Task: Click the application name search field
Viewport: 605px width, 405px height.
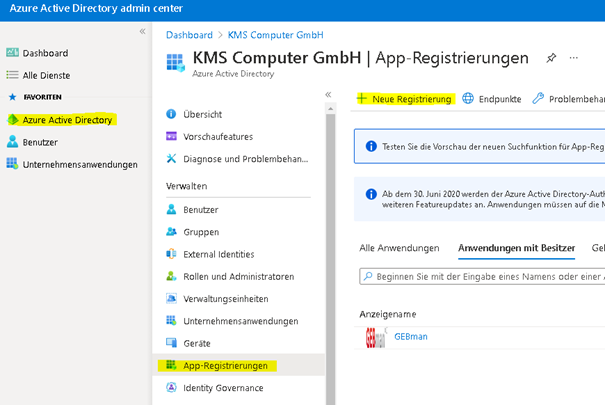Action: (x=485, y=276)
